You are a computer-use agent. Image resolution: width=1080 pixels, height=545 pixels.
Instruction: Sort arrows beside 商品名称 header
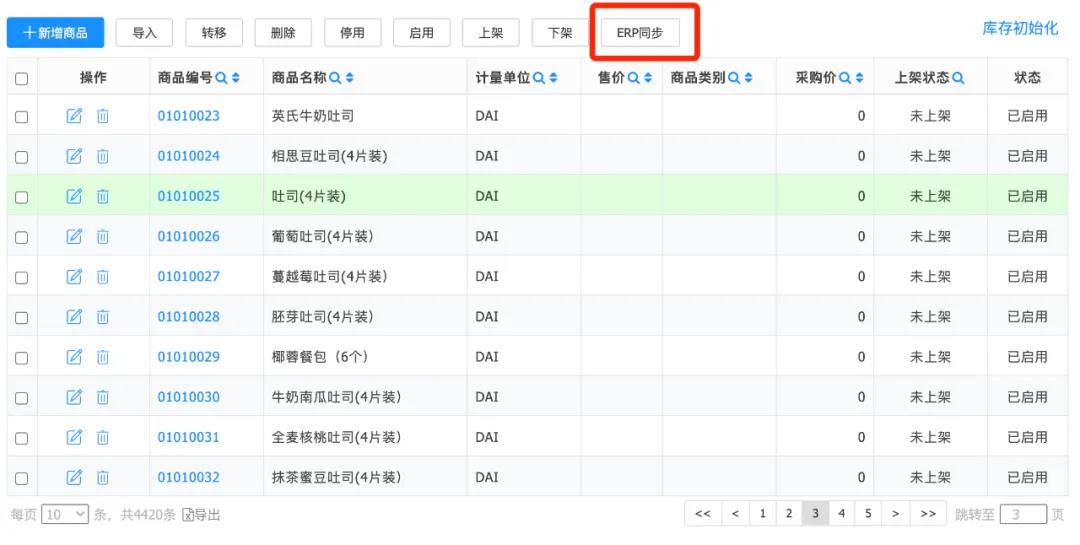coord(349,78)
